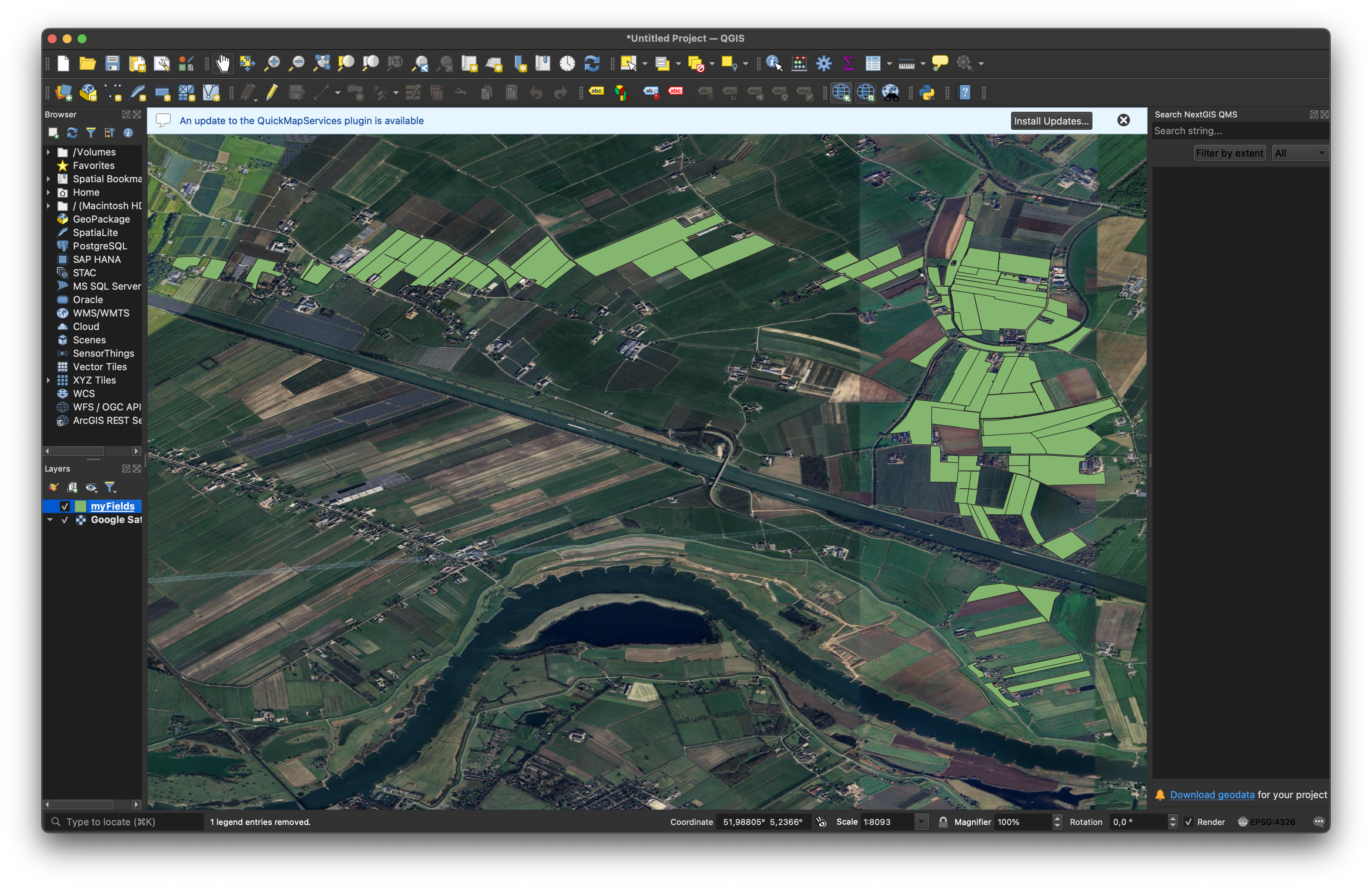Open the All dropdown in NextGIS QMS
Screen dimensions: 1372x888
tap(1299, 153)
